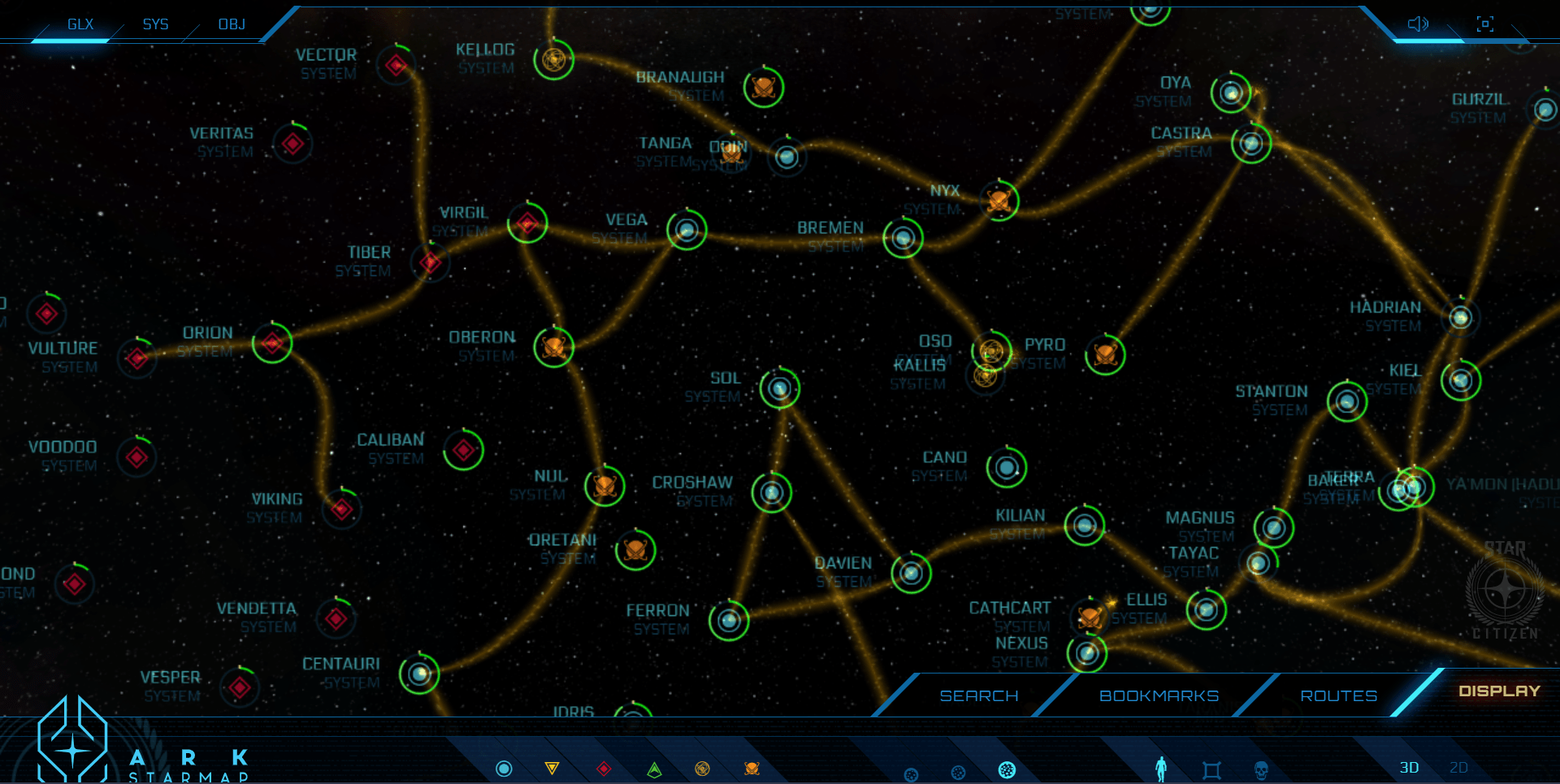Toggle the green triangle faction filter

coord(654,769)
